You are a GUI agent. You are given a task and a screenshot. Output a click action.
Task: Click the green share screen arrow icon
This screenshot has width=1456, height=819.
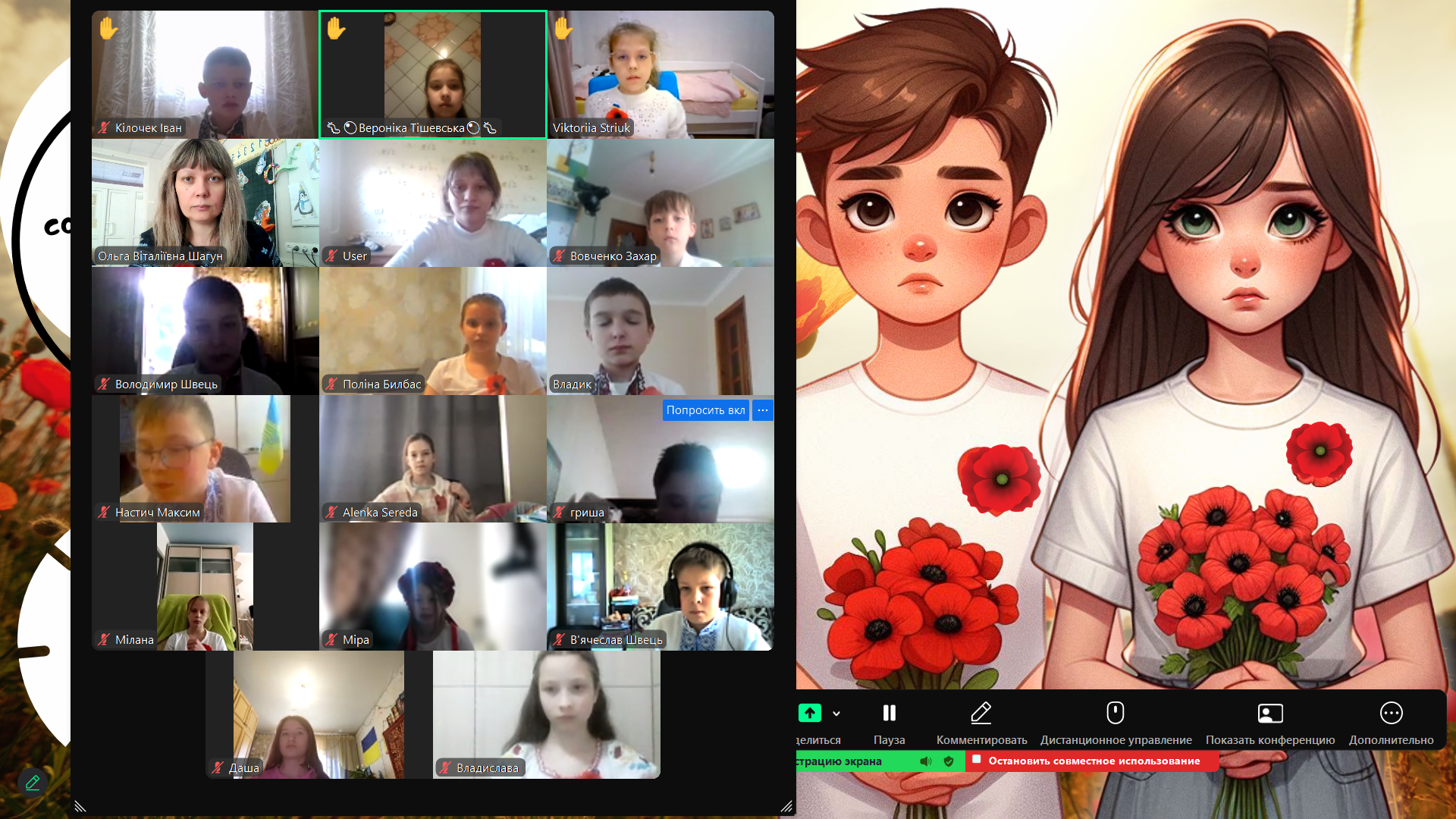(810, 713)
